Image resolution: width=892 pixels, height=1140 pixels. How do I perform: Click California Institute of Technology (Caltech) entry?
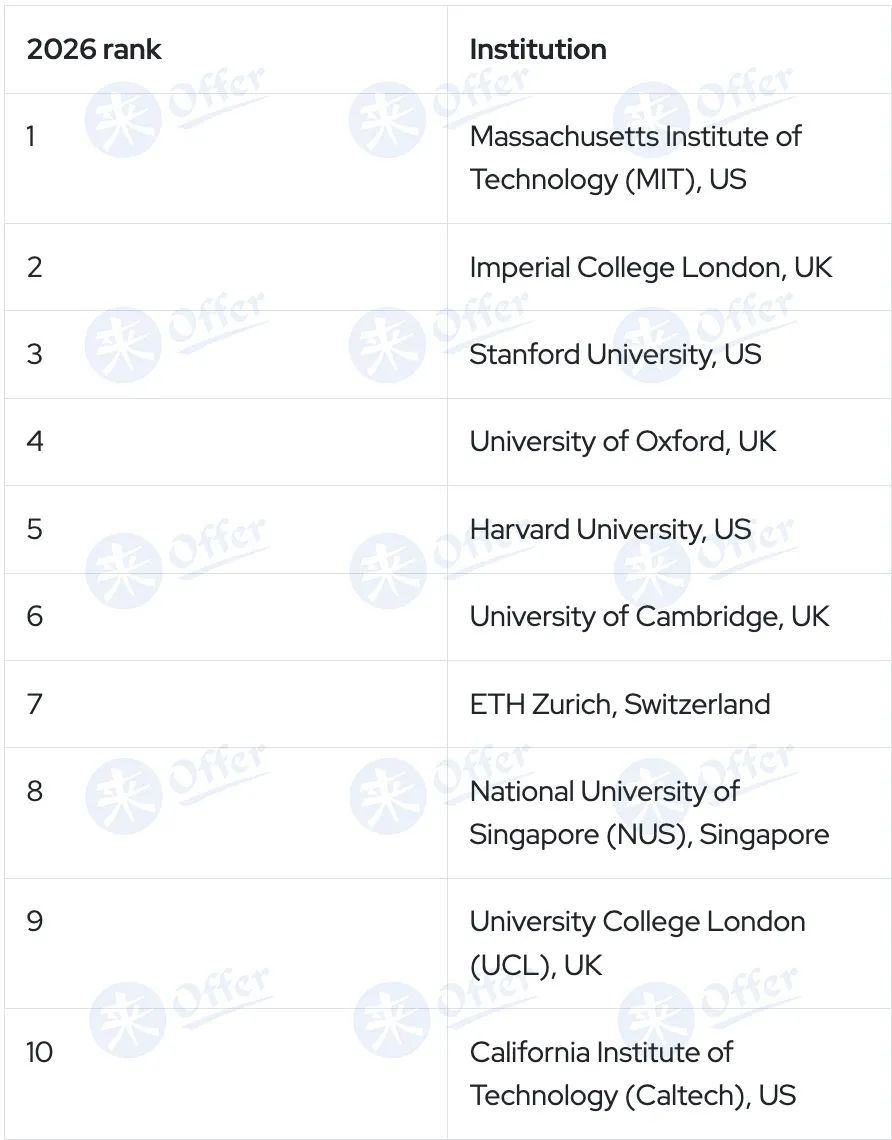pyautogui.click(x=632, y=1074)
